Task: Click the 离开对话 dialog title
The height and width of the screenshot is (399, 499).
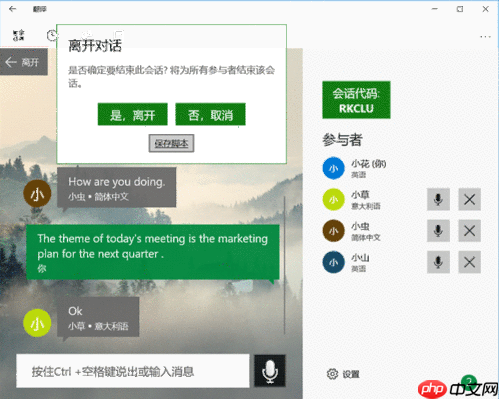Action: point(95,45)
